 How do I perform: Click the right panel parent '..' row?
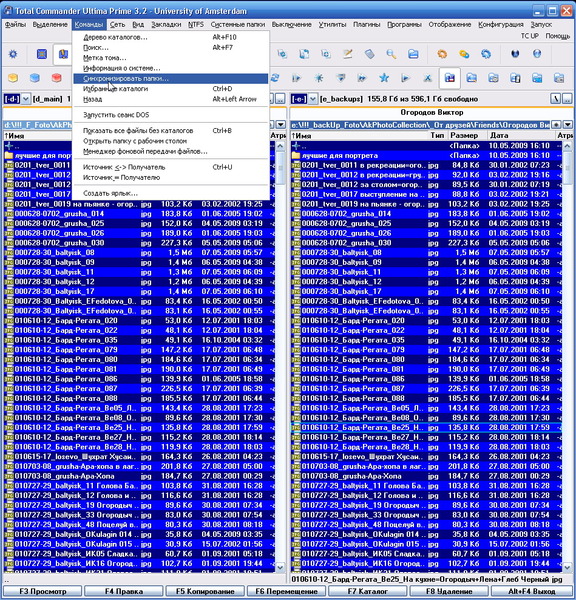tap(426, 146)
